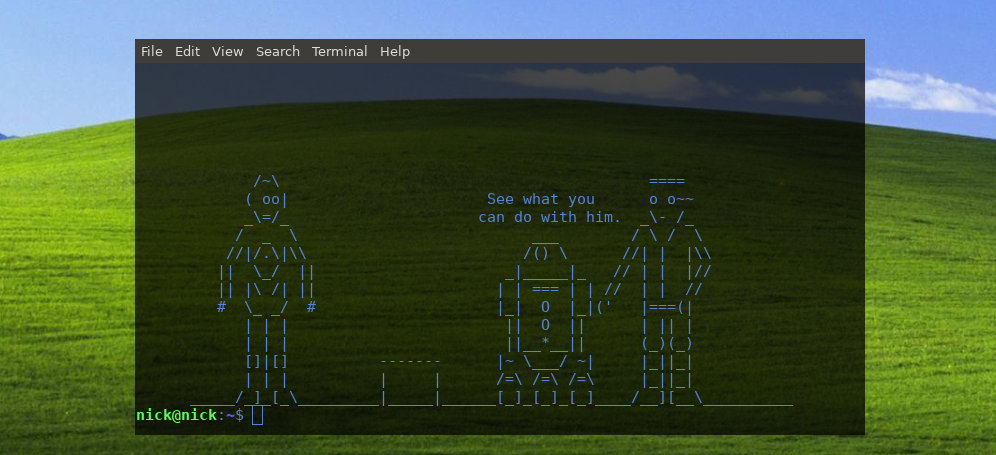Click the nick@nick prompt text
996x455 pixels.
(177, 415)
